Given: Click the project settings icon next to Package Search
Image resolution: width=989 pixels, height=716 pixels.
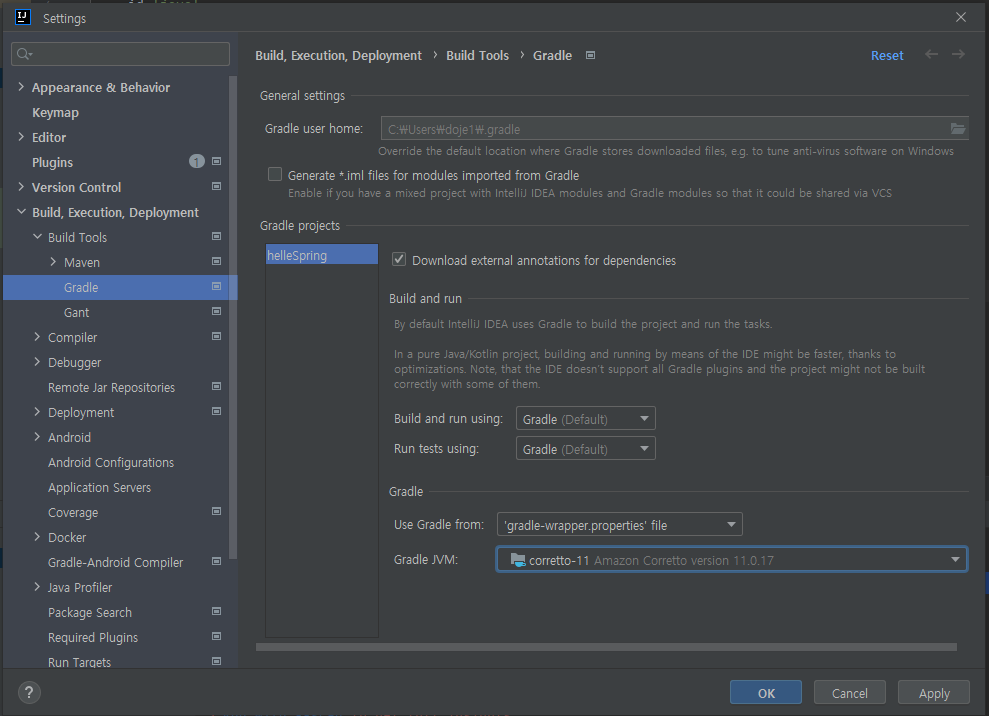Looking at the screenshot, I should [x=216, y=611].
